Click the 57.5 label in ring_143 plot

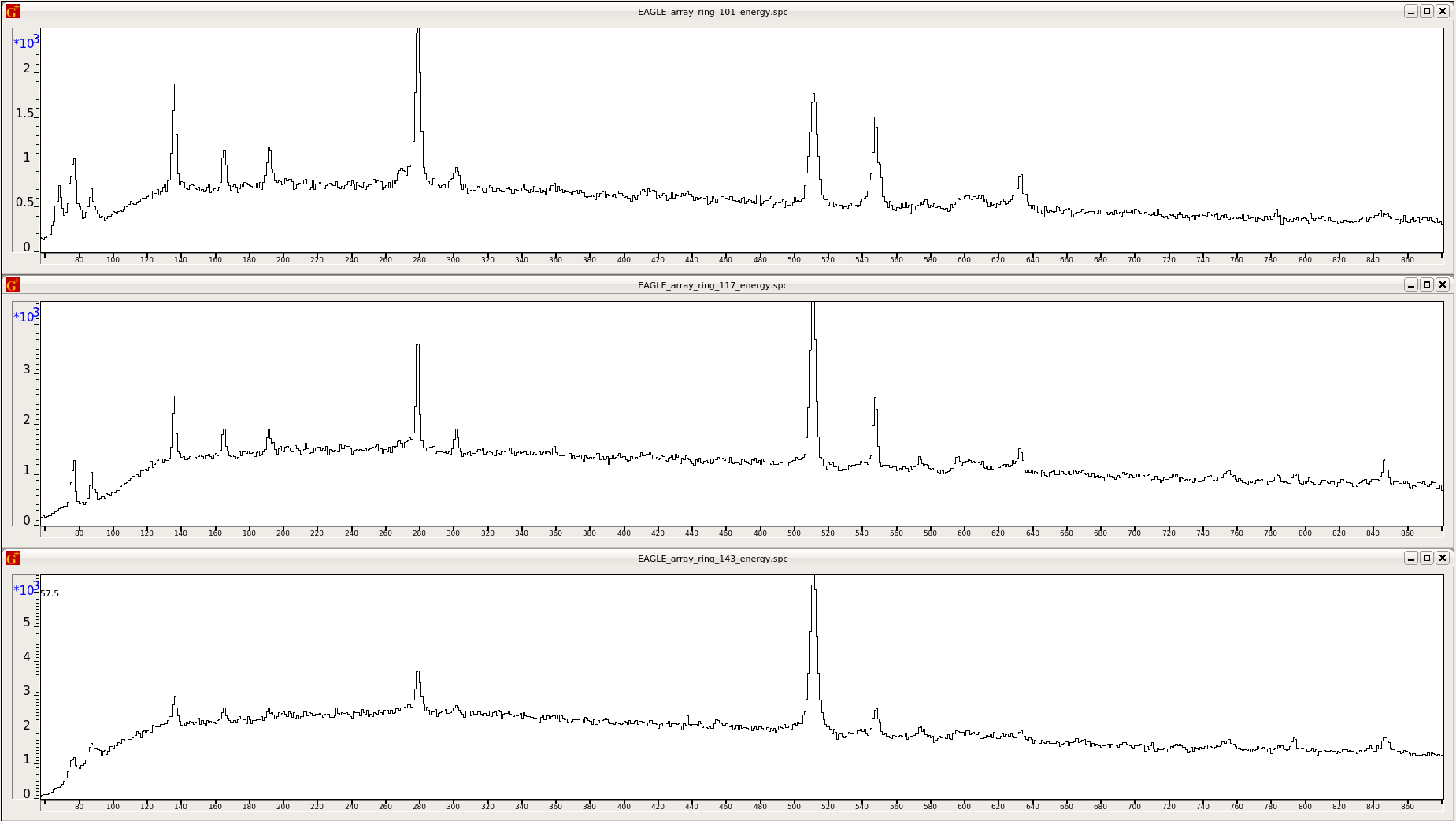(50, 593)
